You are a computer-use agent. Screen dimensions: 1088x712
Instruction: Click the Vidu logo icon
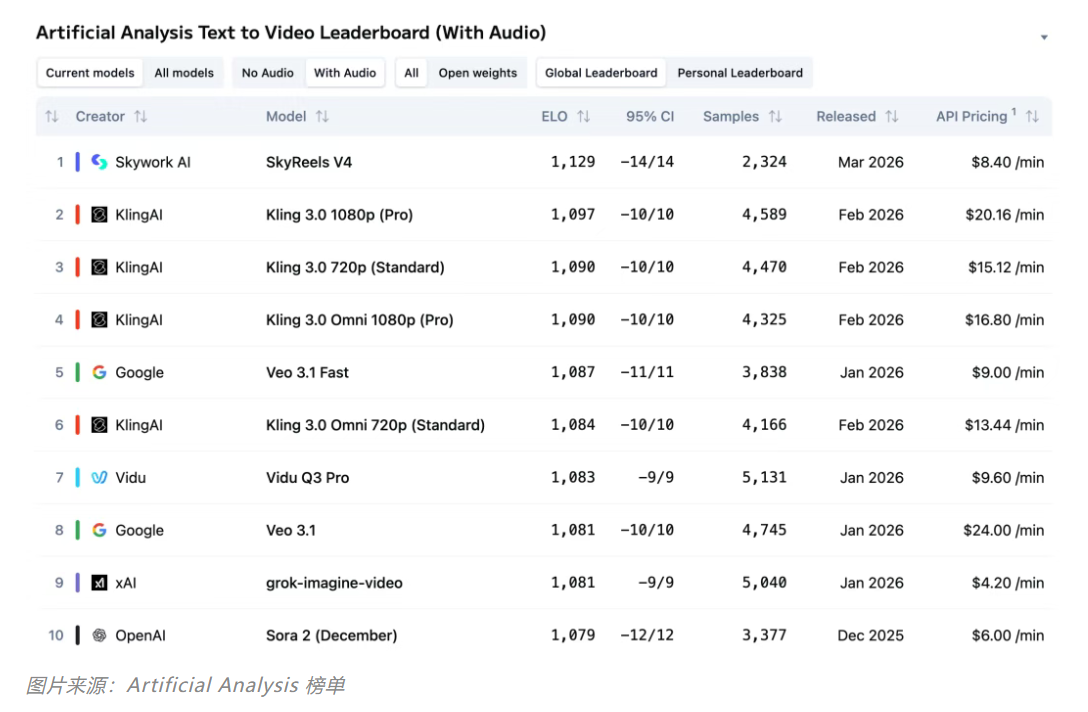pos(99,478)
